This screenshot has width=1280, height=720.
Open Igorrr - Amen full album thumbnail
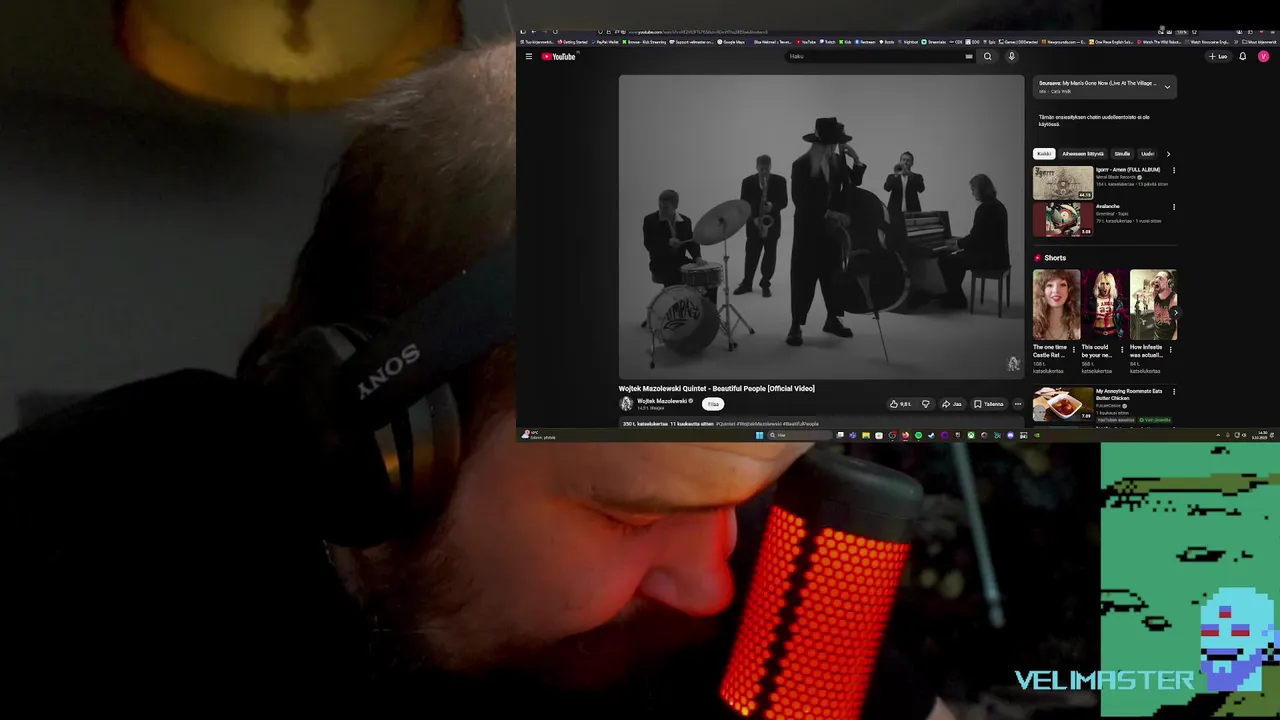point(1063,183)
